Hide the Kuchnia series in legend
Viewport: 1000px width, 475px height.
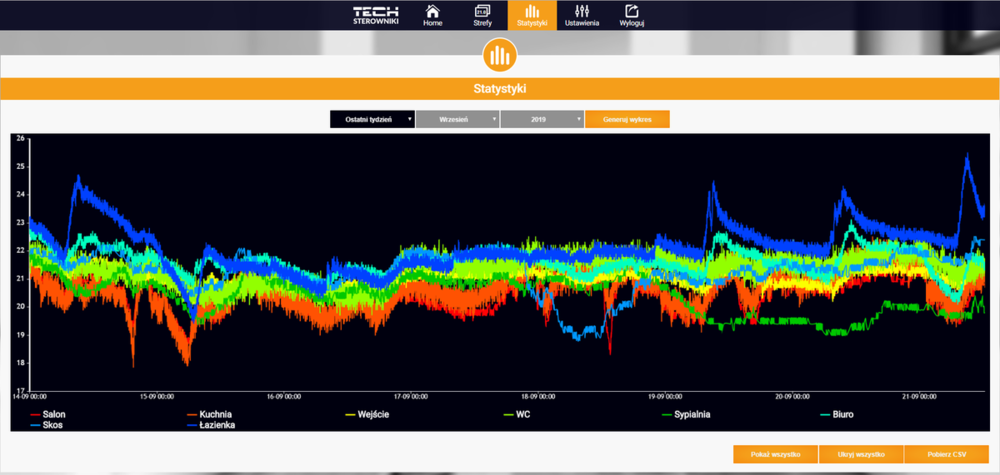(212, 413)
